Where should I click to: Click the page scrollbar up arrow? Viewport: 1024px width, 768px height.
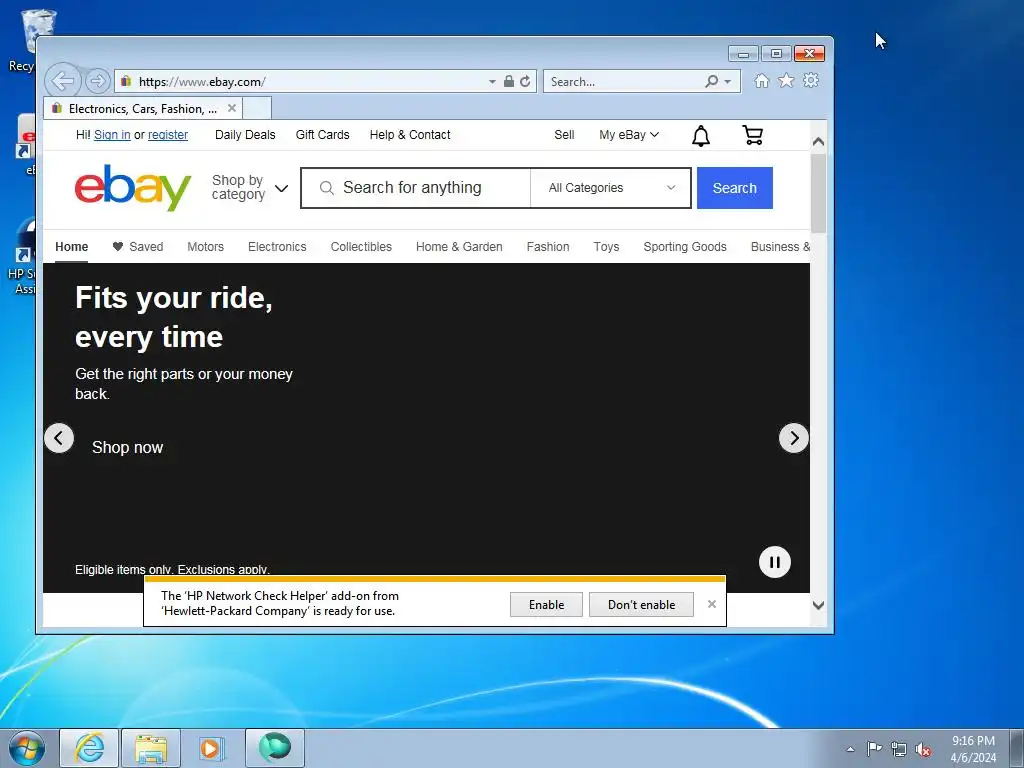pos(818,141)
